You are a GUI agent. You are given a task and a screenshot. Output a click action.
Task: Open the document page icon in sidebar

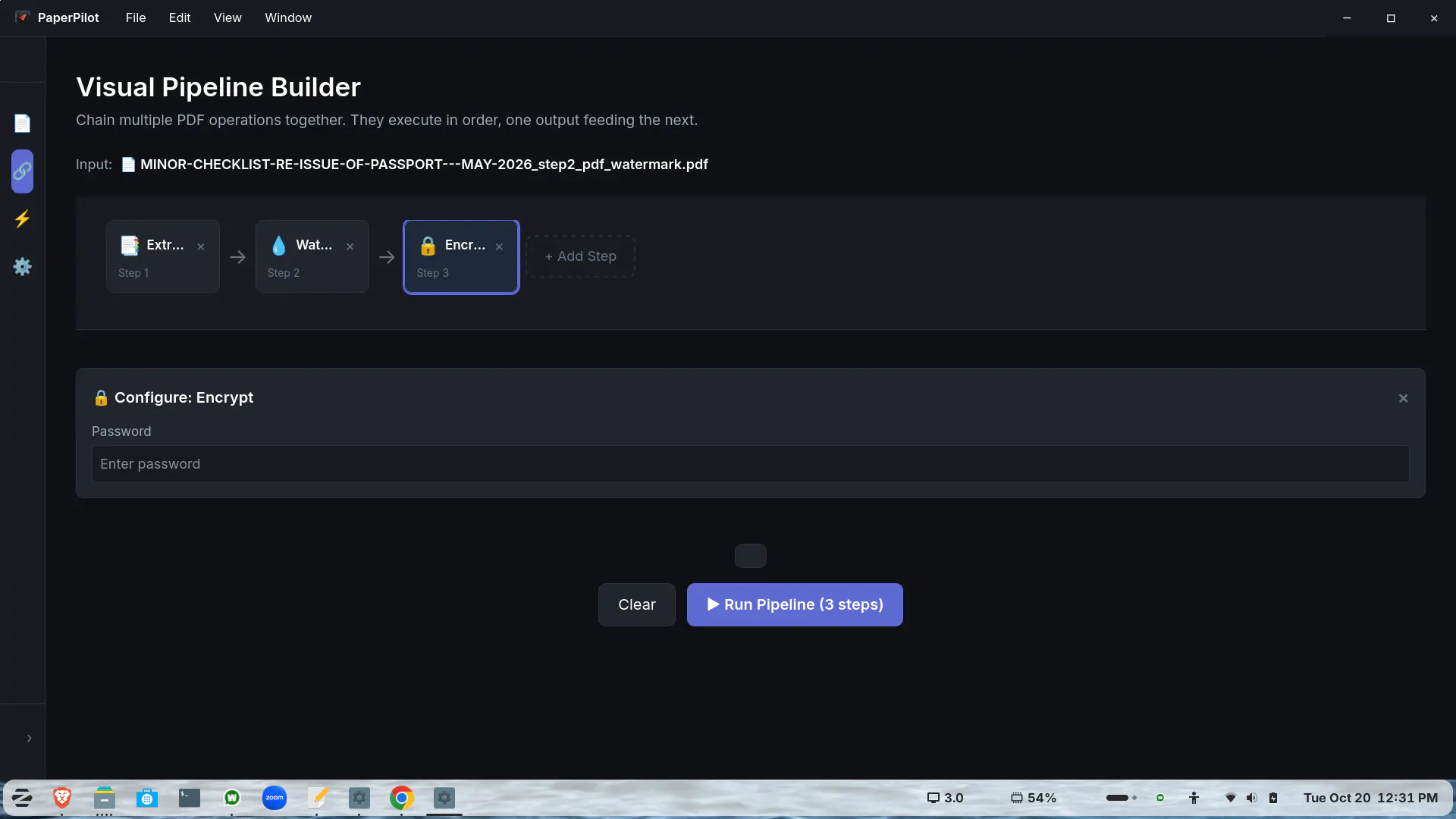click(x=22, y=124)
